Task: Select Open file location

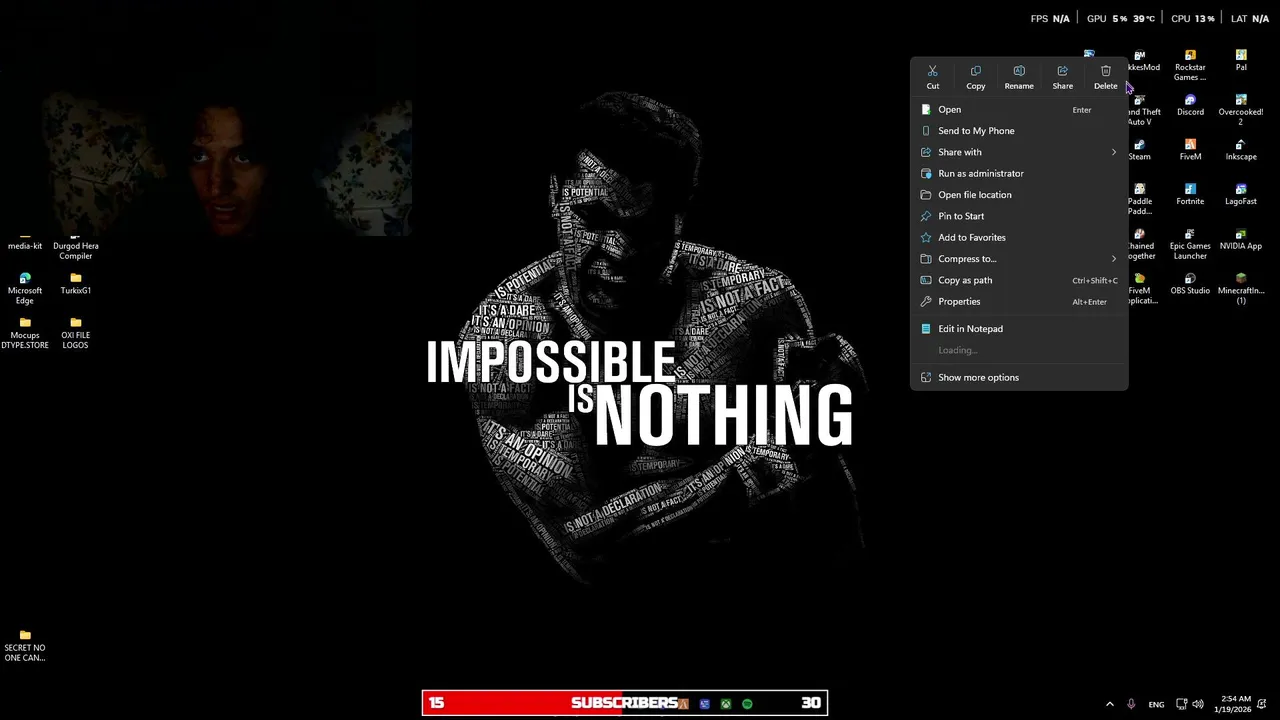Action: [x=1019, y=195]
